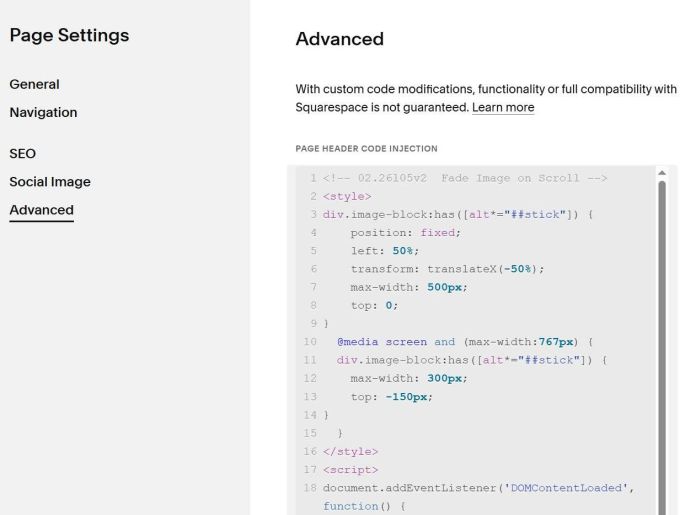Follow the Learn more link

pos(503,108)
